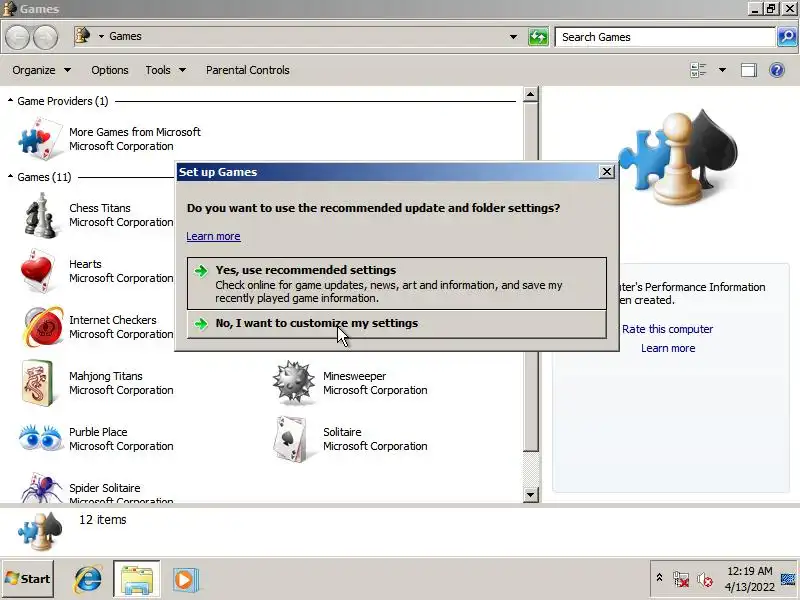
Task: Click Games text in the address bar
Action: pyautogui.click(x=125, y=36)
